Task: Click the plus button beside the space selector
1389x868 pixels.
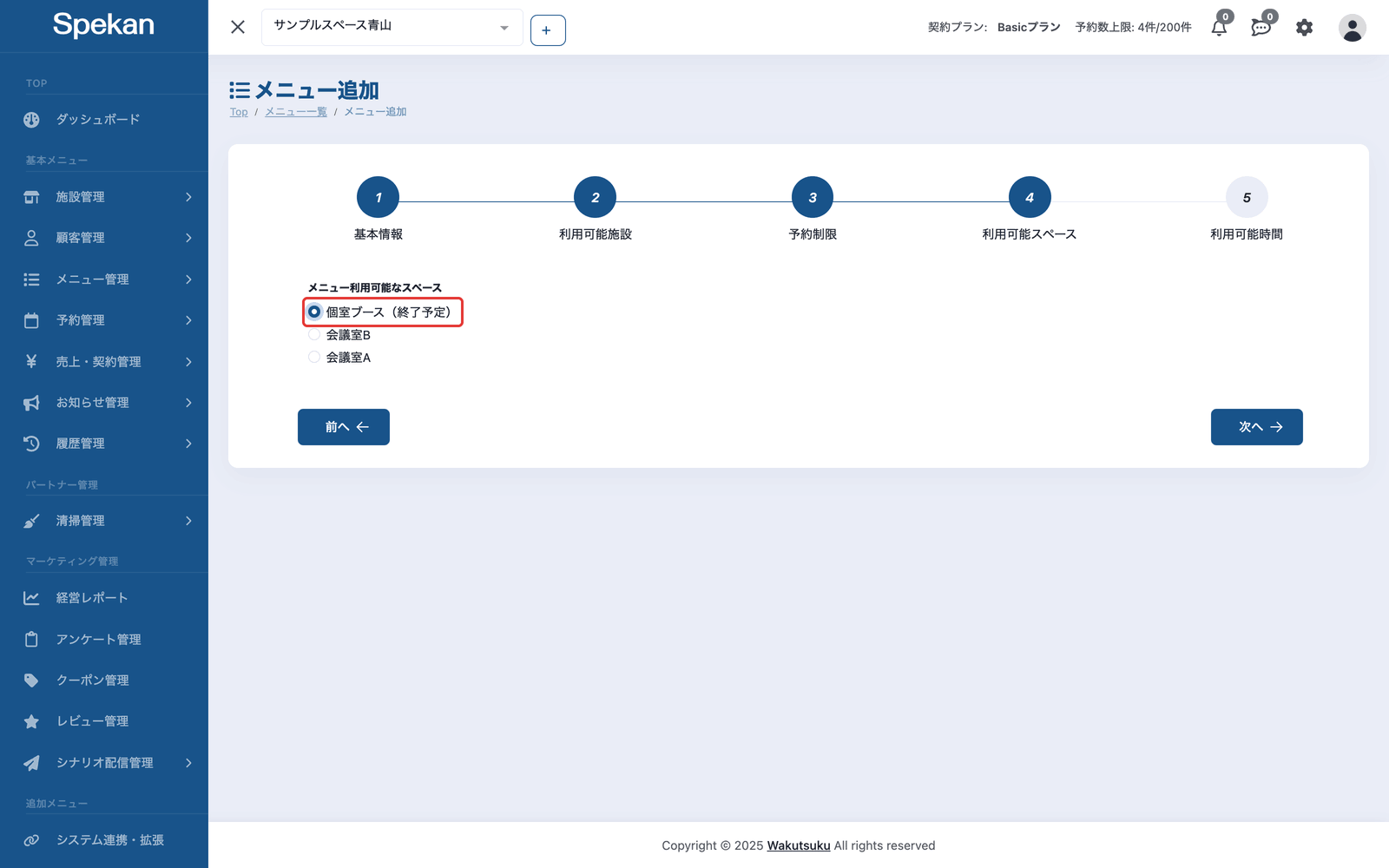Action: coord(548,30)
